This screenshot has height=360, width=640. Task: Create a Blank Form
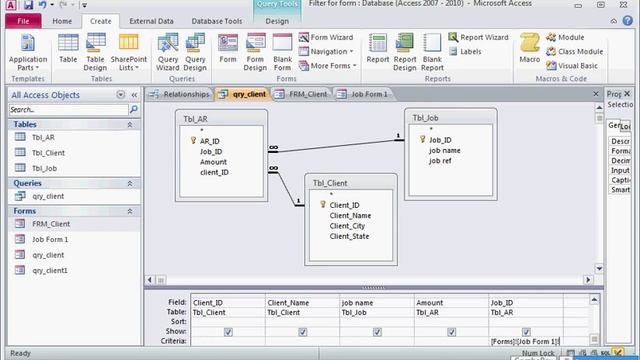(282, 52)
